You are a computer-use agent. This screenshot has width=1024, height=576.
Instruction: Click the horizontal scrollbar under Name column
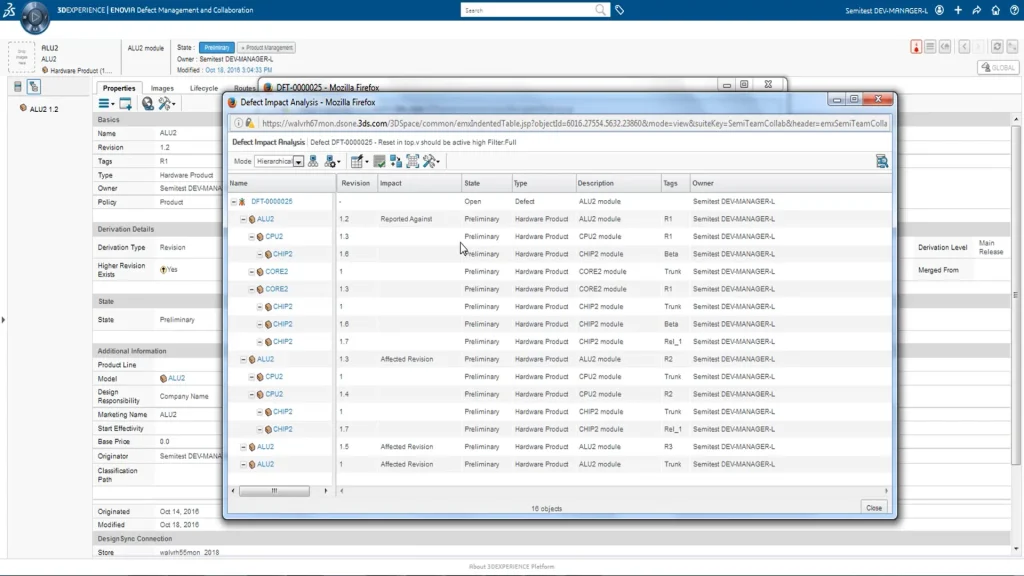point(275,491)
